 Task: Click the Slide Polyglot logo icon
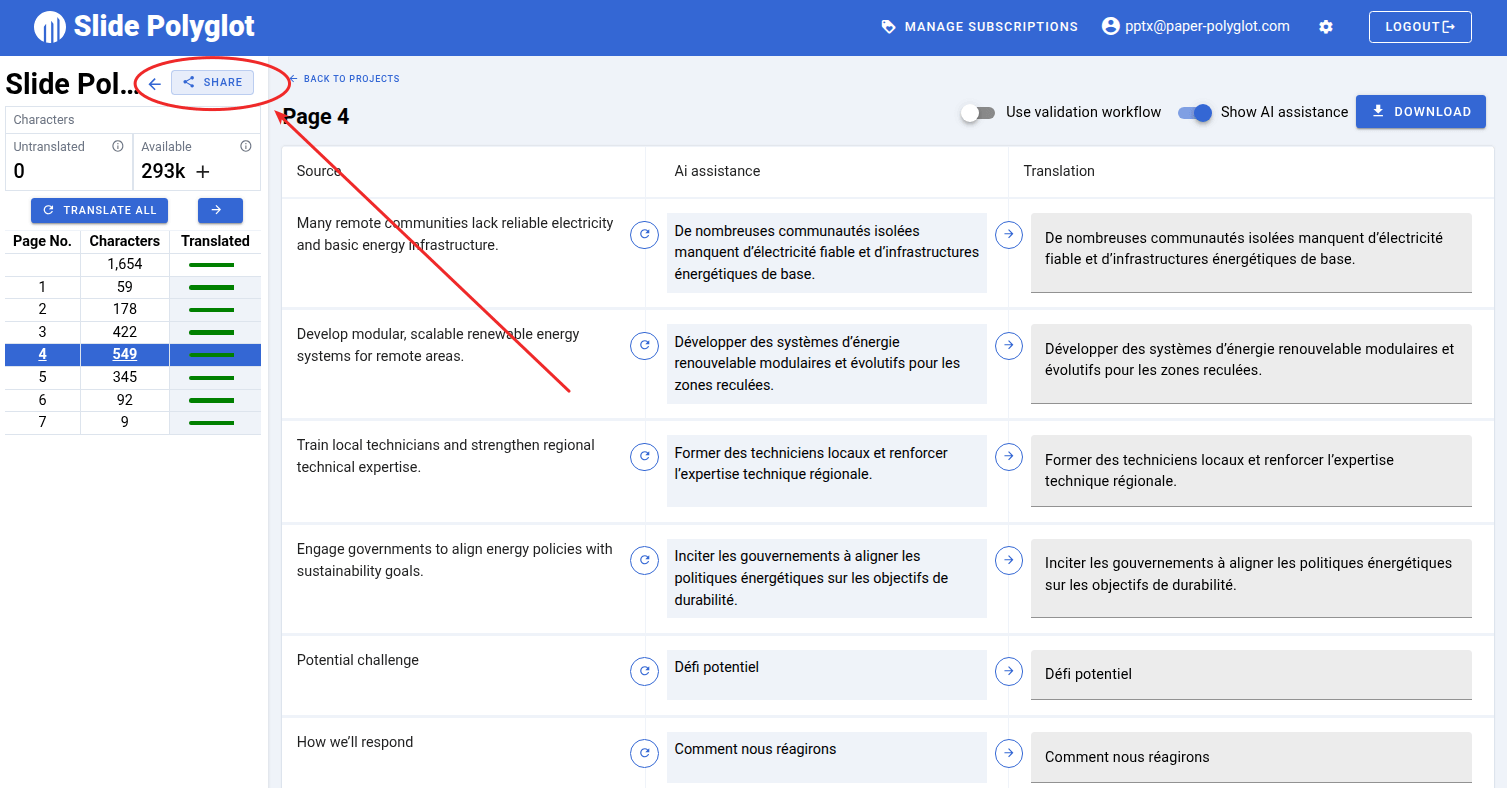pos(49,27)
